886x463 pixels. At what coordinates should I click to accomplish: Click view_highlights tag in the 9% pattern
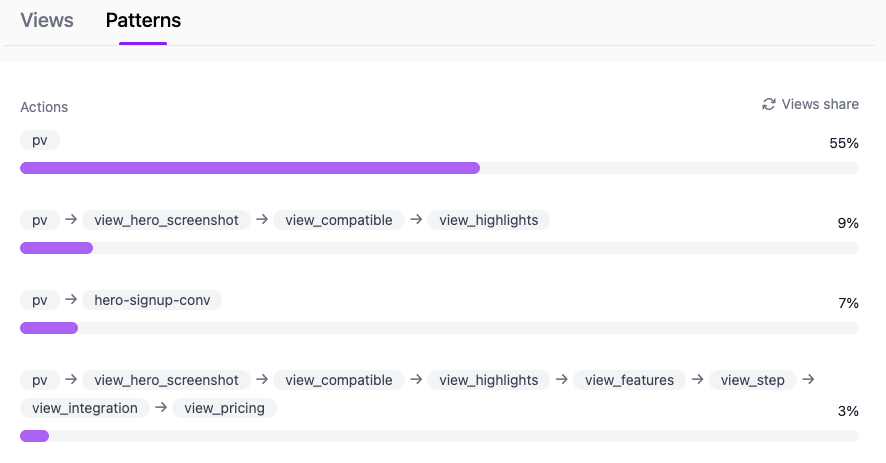click(x=489, y=220)
